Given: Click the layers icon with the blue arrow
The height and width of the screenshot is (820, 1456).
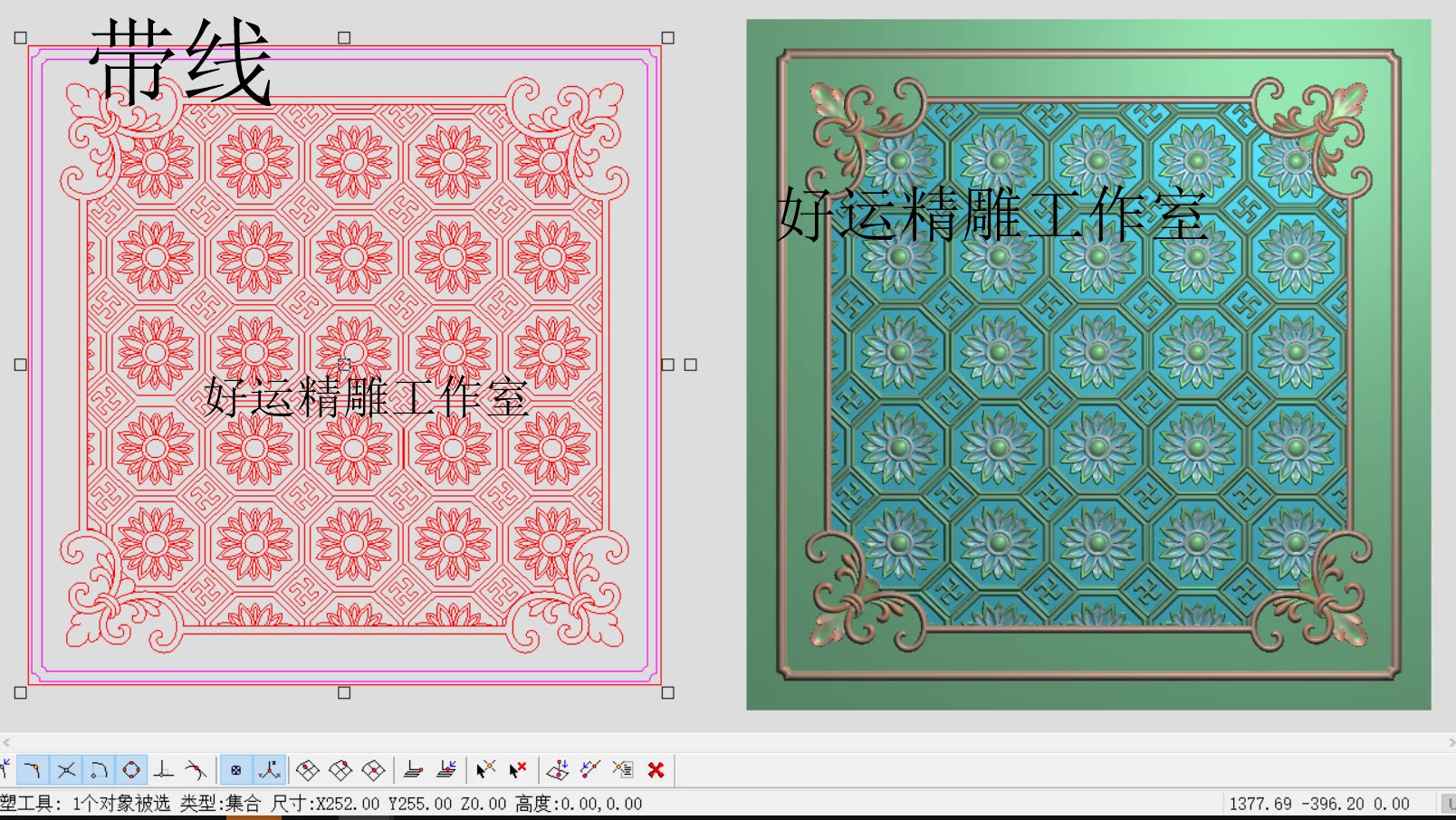Looking at the screenshot, I should 446,770.
